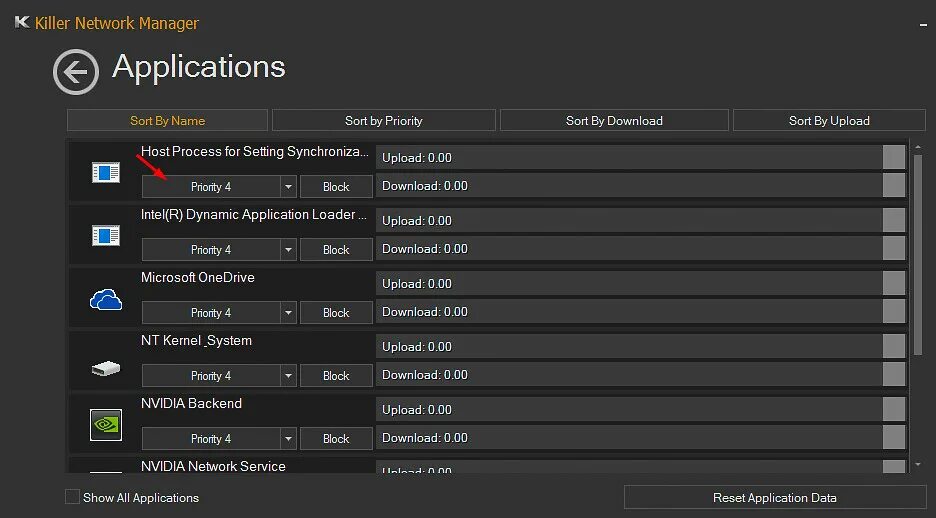Click Killer Network Manager title text
The image size is (936, 518).
(117, 23)
